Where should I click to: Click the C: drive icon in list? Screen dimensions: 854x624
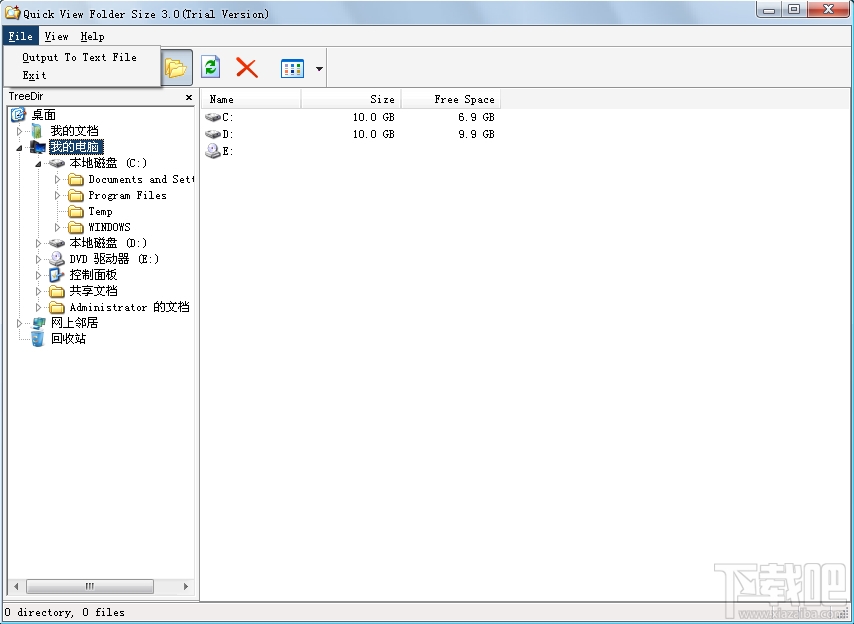213,117
